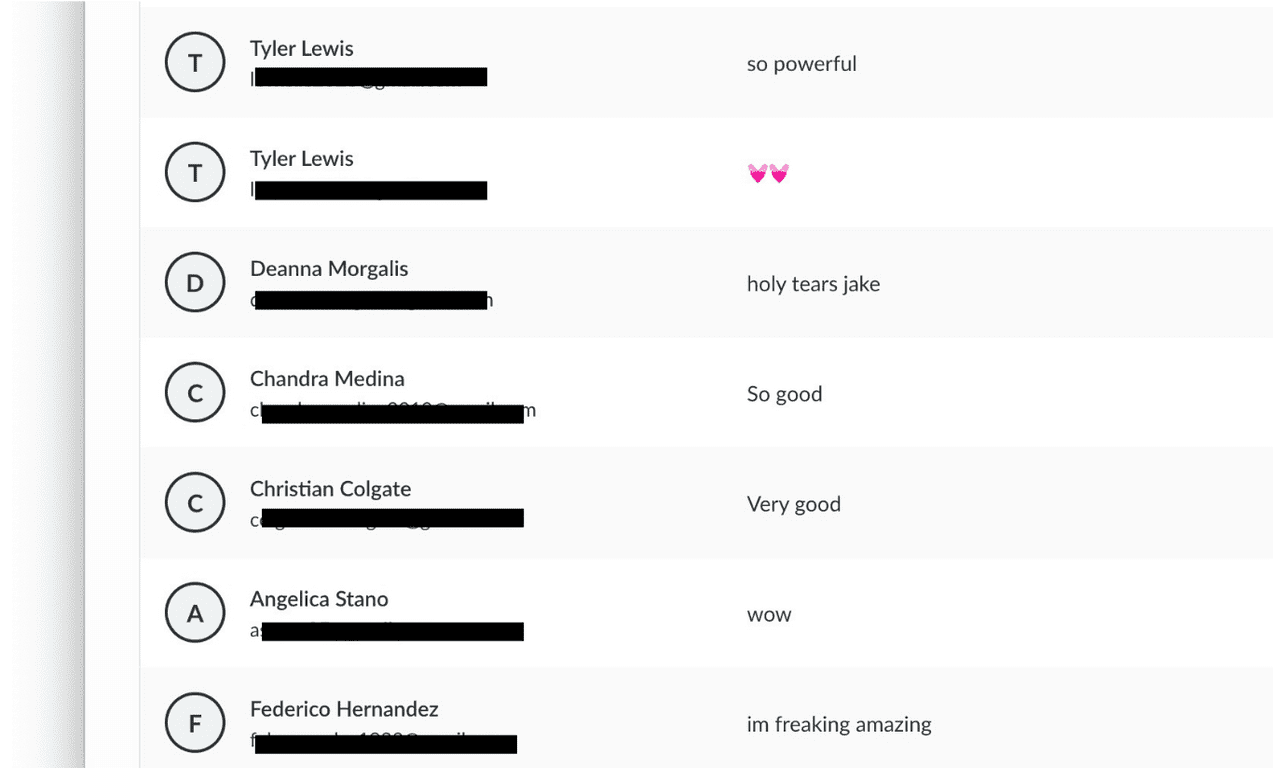Viewport: 1273px width, 768px height.
Task: Click Federico Hernandez's F avatar
Action: (195, 723)
